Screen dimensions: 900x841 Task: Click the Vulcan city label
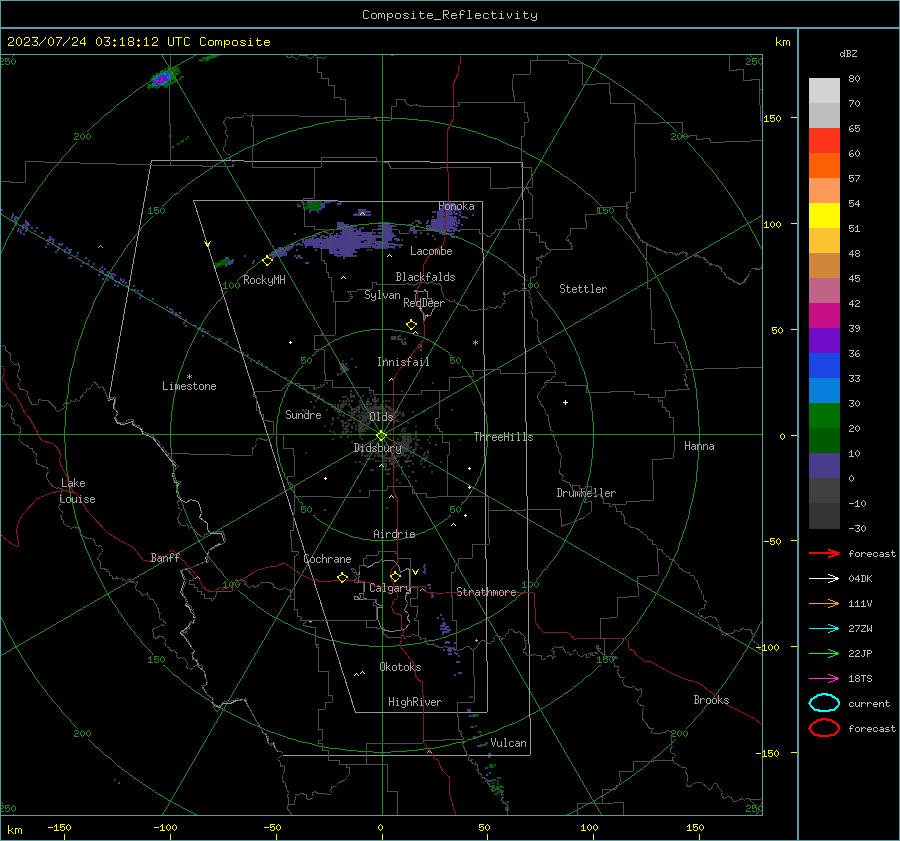click(508, 743)
